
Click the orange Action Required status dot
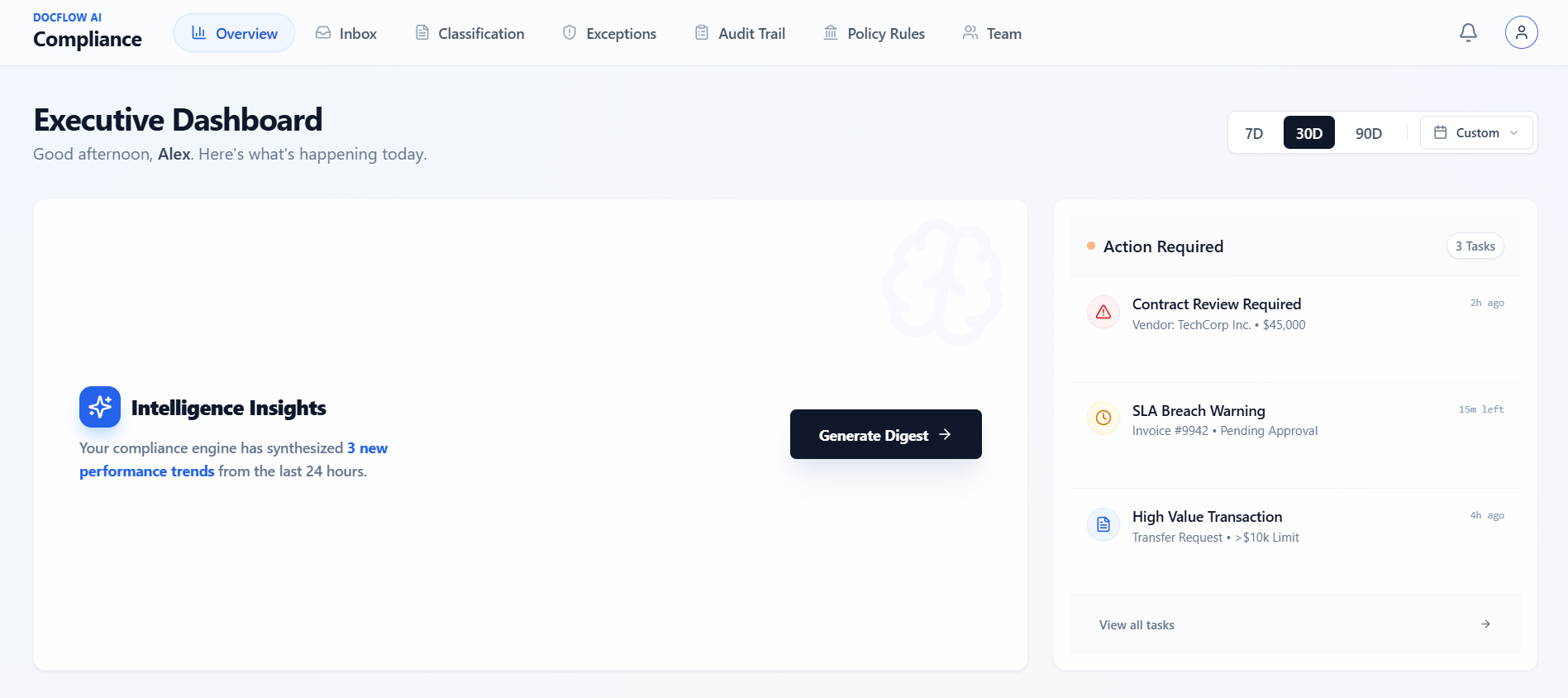1091,246
